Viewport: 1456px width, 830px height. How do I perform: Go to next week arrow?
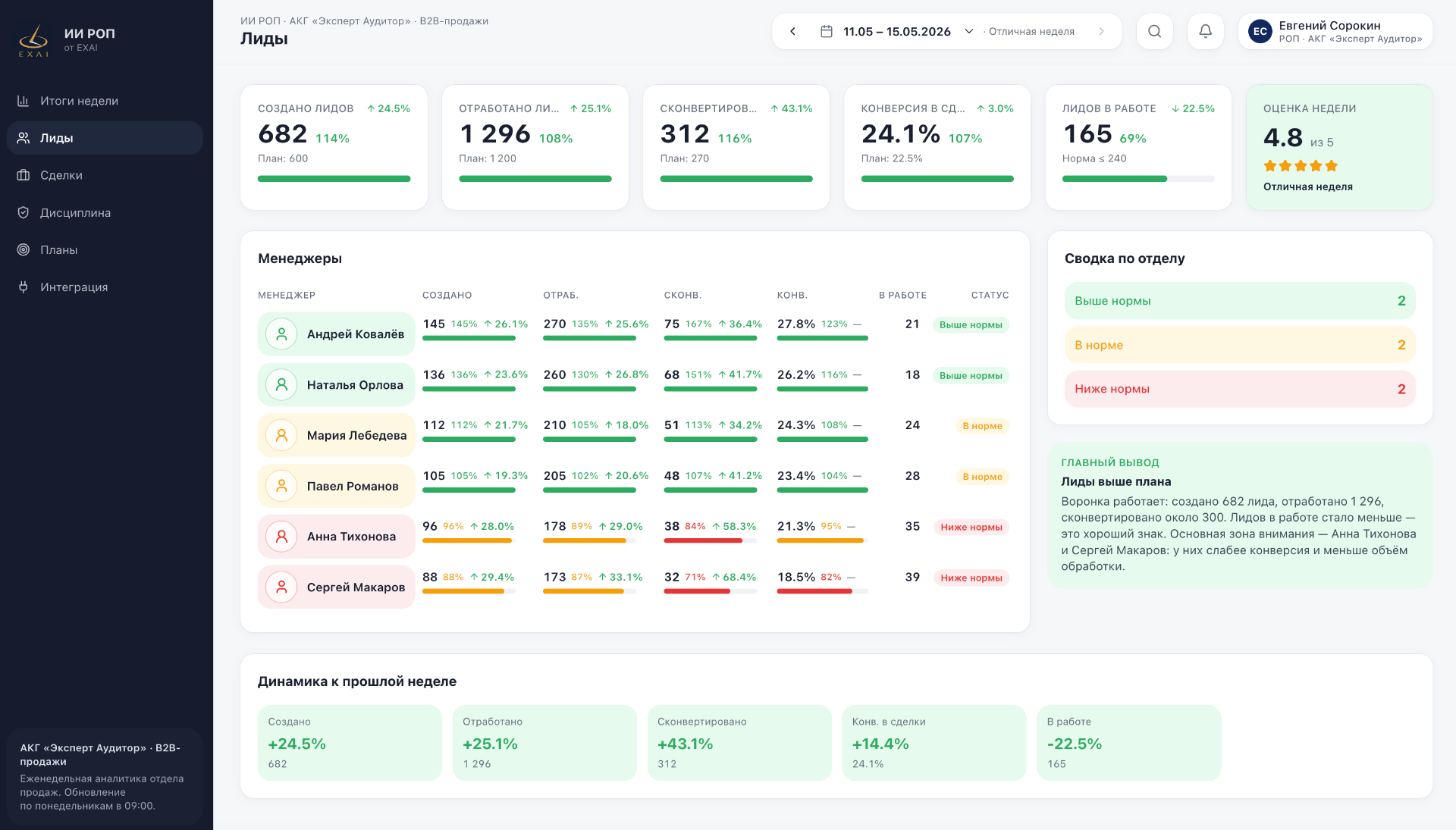tap(1101, 31)
